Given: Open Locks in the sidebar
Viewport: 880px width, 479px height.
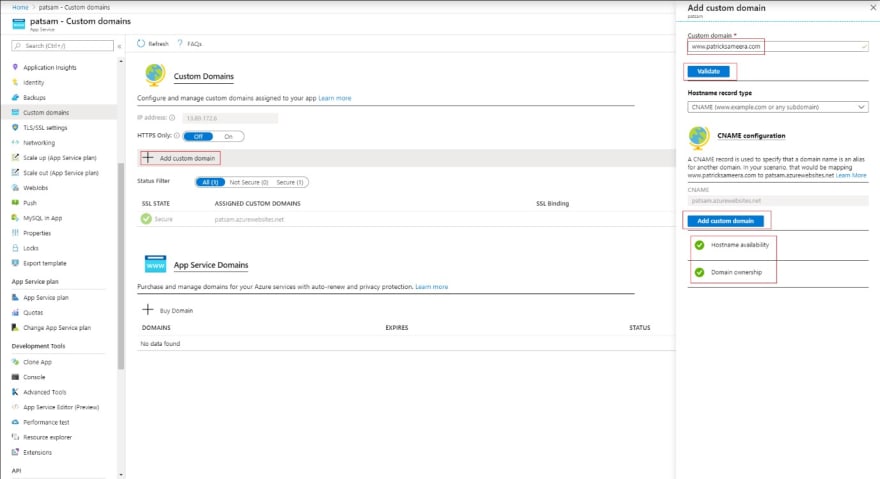Looking at the screenshot, I should (31, 248).
